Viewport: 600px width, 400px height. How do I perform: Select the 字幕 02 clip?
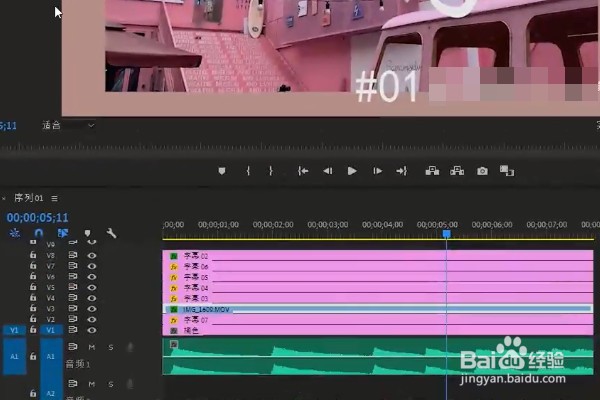[x=378, y=256]
